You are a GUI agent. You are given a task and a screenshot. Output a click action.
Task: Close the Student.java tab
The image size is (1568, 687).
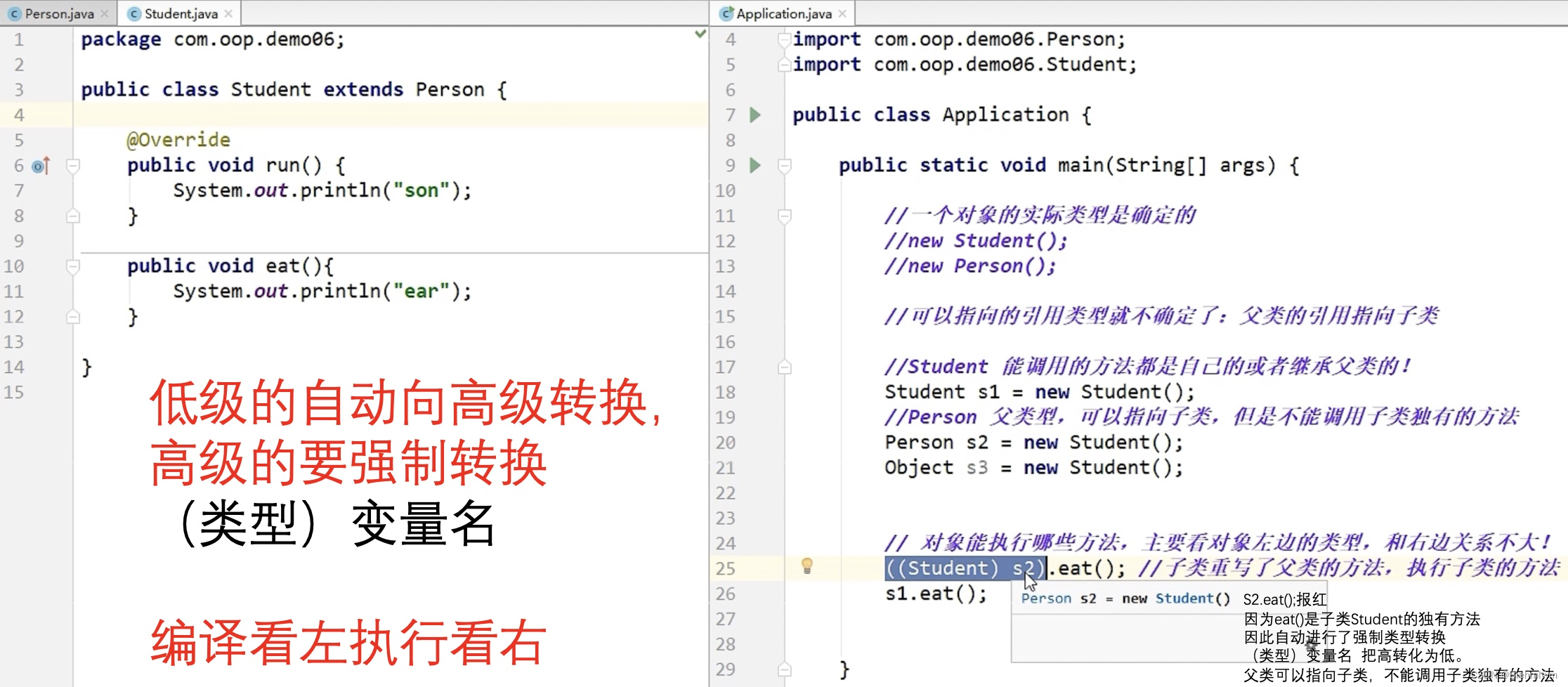pos(229,13)
